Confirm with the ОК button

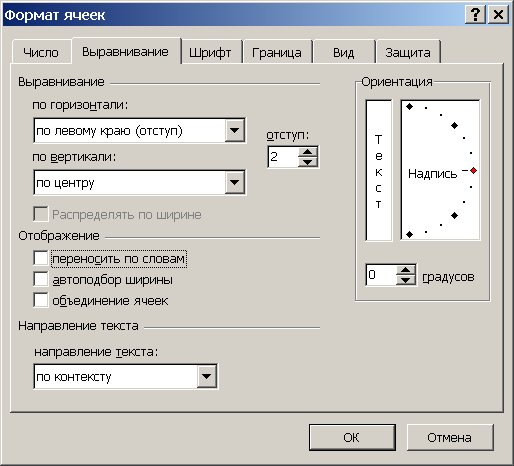[x=352, y=437]
